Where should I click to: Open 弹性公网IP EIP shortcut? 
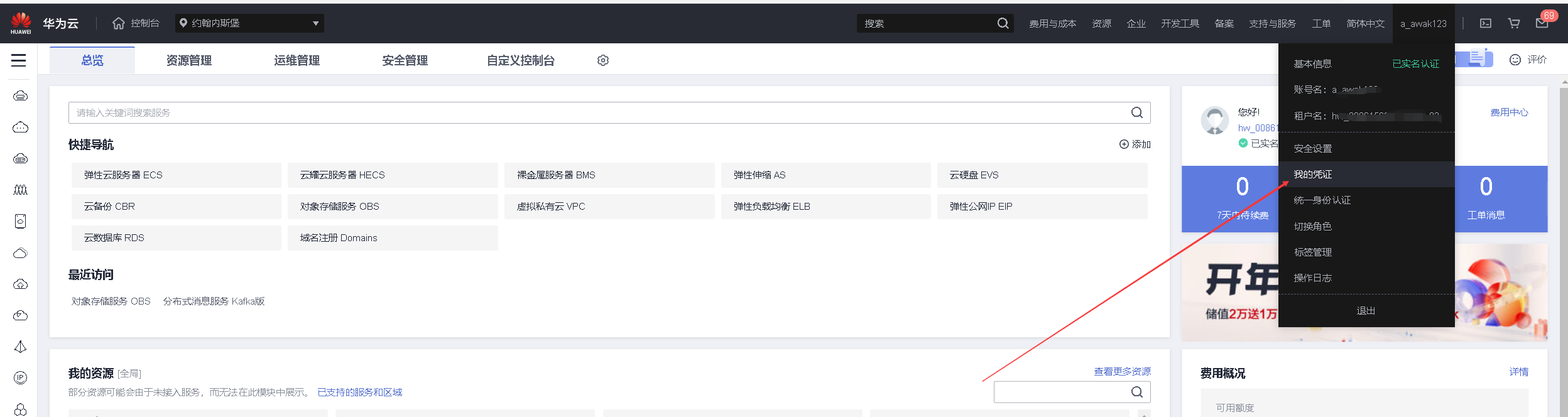pyautogui.click(x=1042, y=207)
